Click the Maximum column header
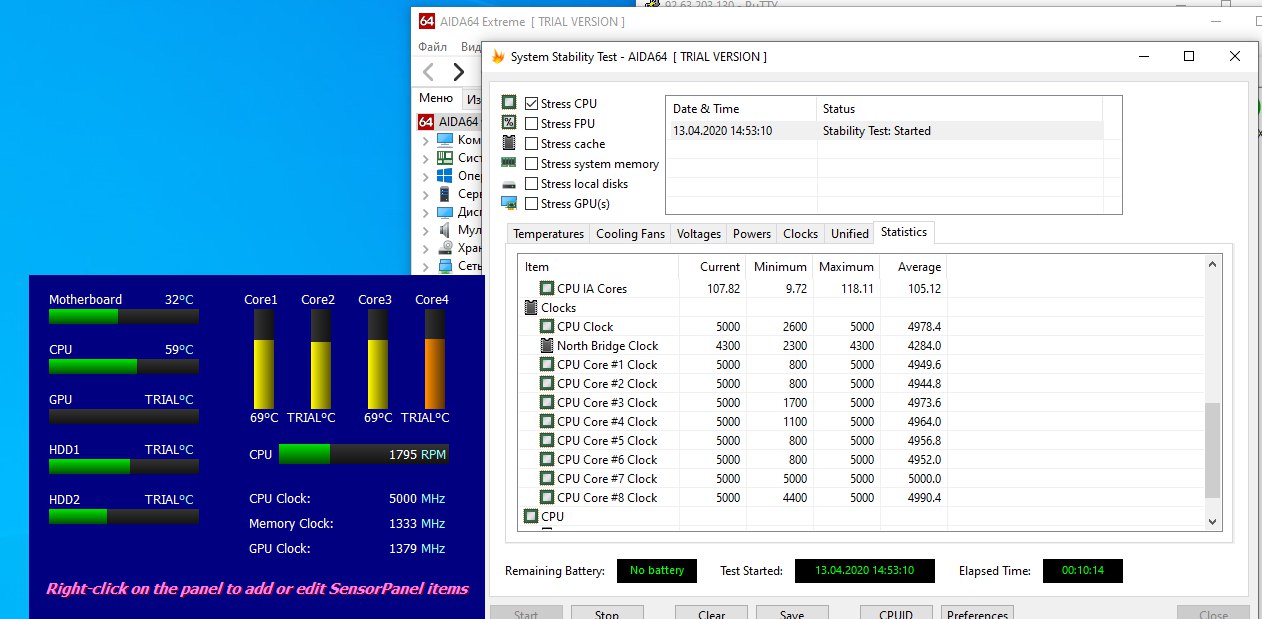Viewport: 1262px width, 619px height. tap(846, 267)
